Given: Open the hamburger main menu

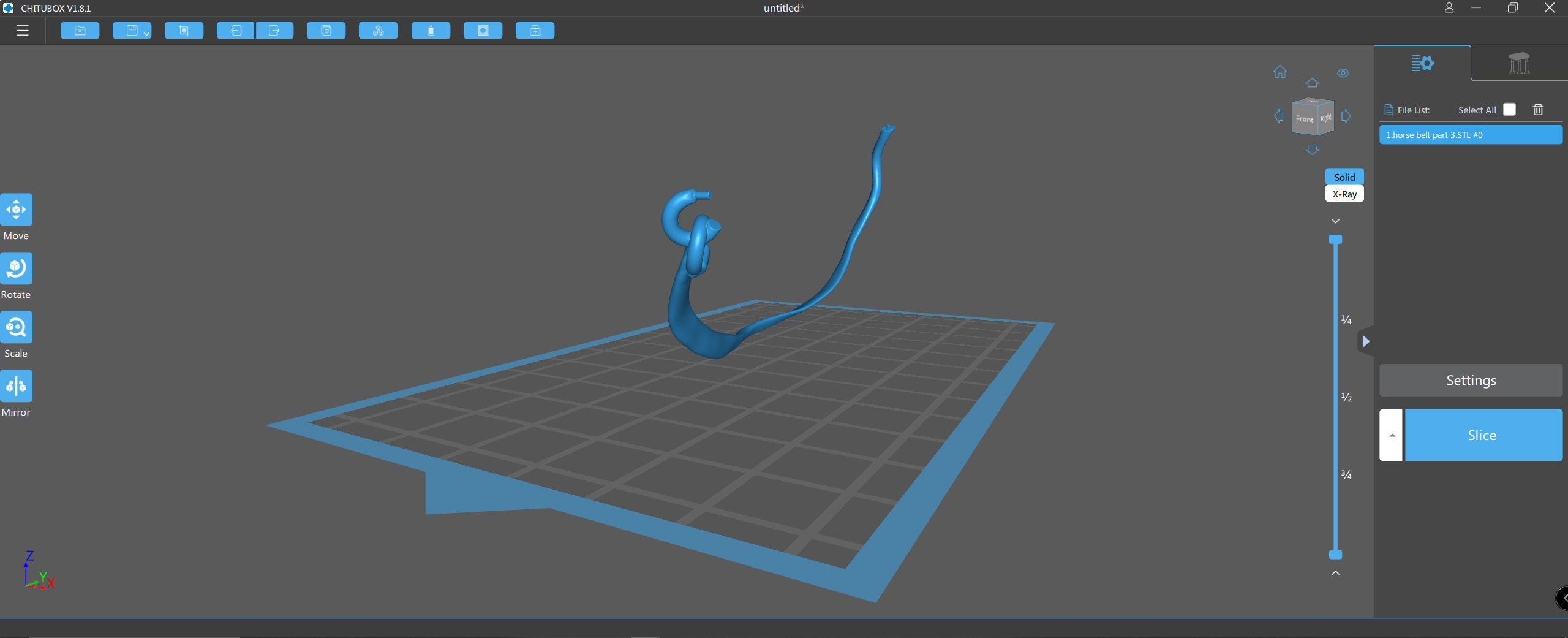Looking at the screenshot, I should (23, 31).
